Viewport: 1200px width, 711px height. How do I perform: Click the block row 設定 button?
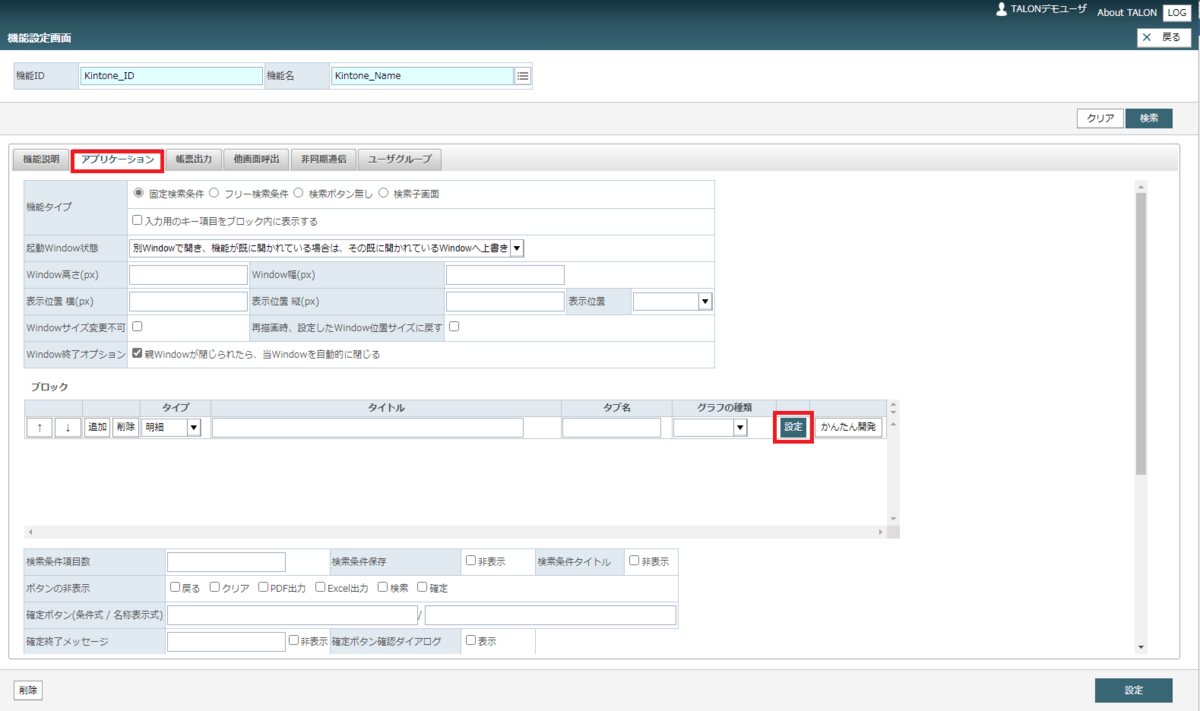pos(793,427)
